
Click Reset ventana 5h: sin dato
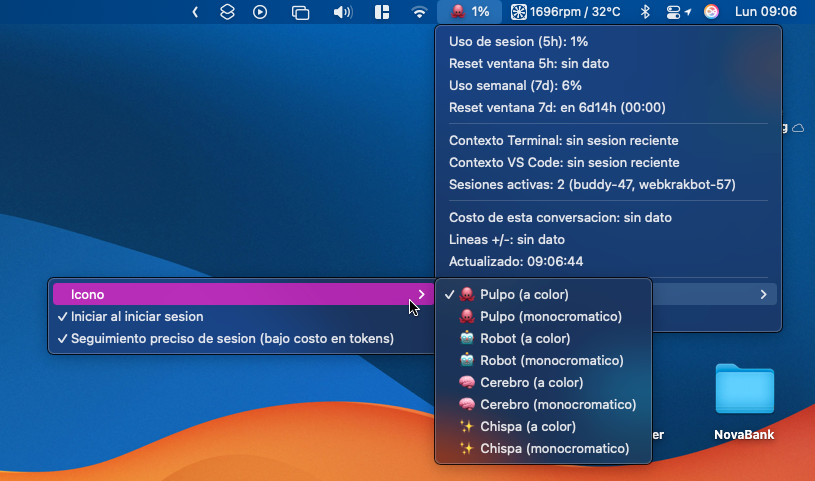(529, 63)
